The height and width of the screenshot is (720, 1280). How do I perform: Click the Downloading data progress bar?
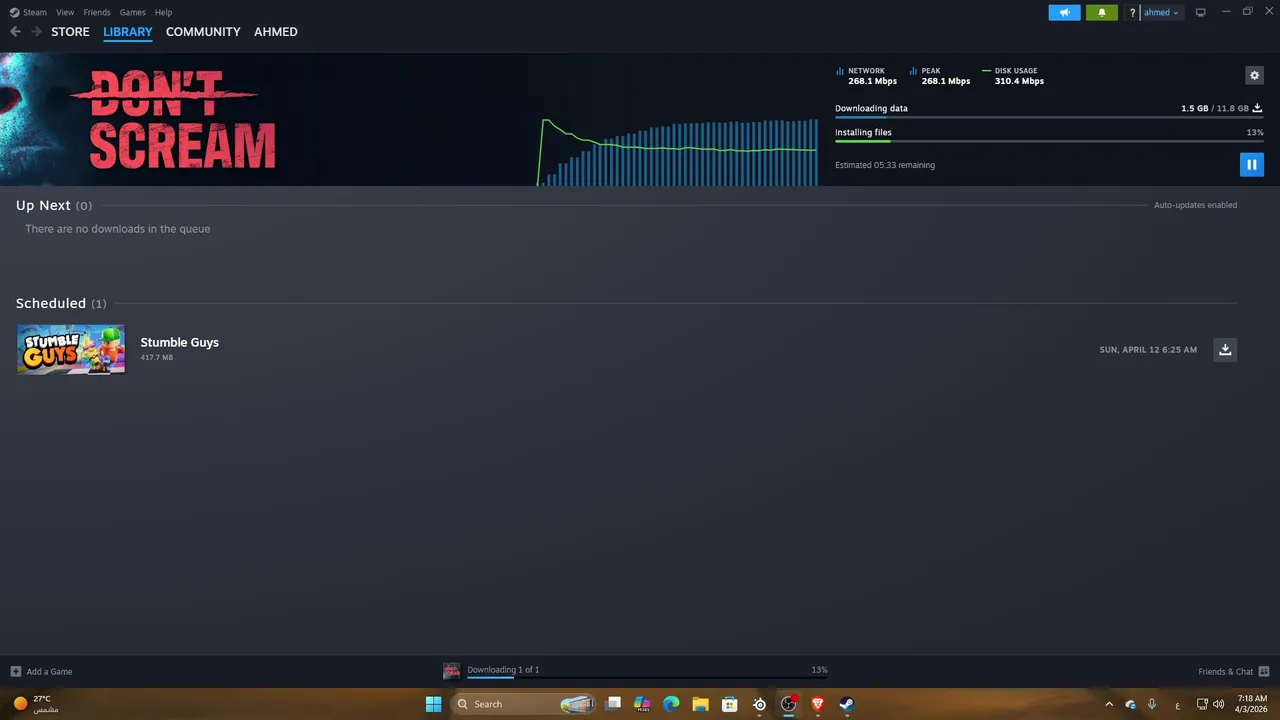[1049, 118]
